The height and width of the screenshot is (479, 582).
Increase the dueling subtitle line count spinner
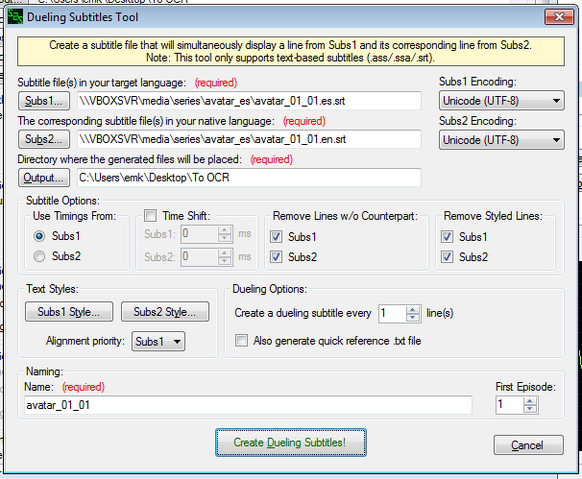coord(413,310)
